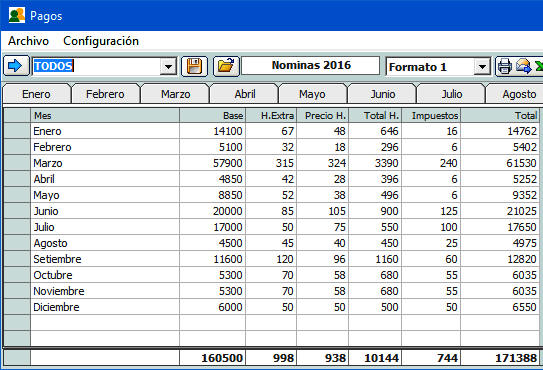The width and height of the screenshot is (543, 370).
Task: Select the Marzo row header cell
Action: pyautogui.click(x=17, y=163)
